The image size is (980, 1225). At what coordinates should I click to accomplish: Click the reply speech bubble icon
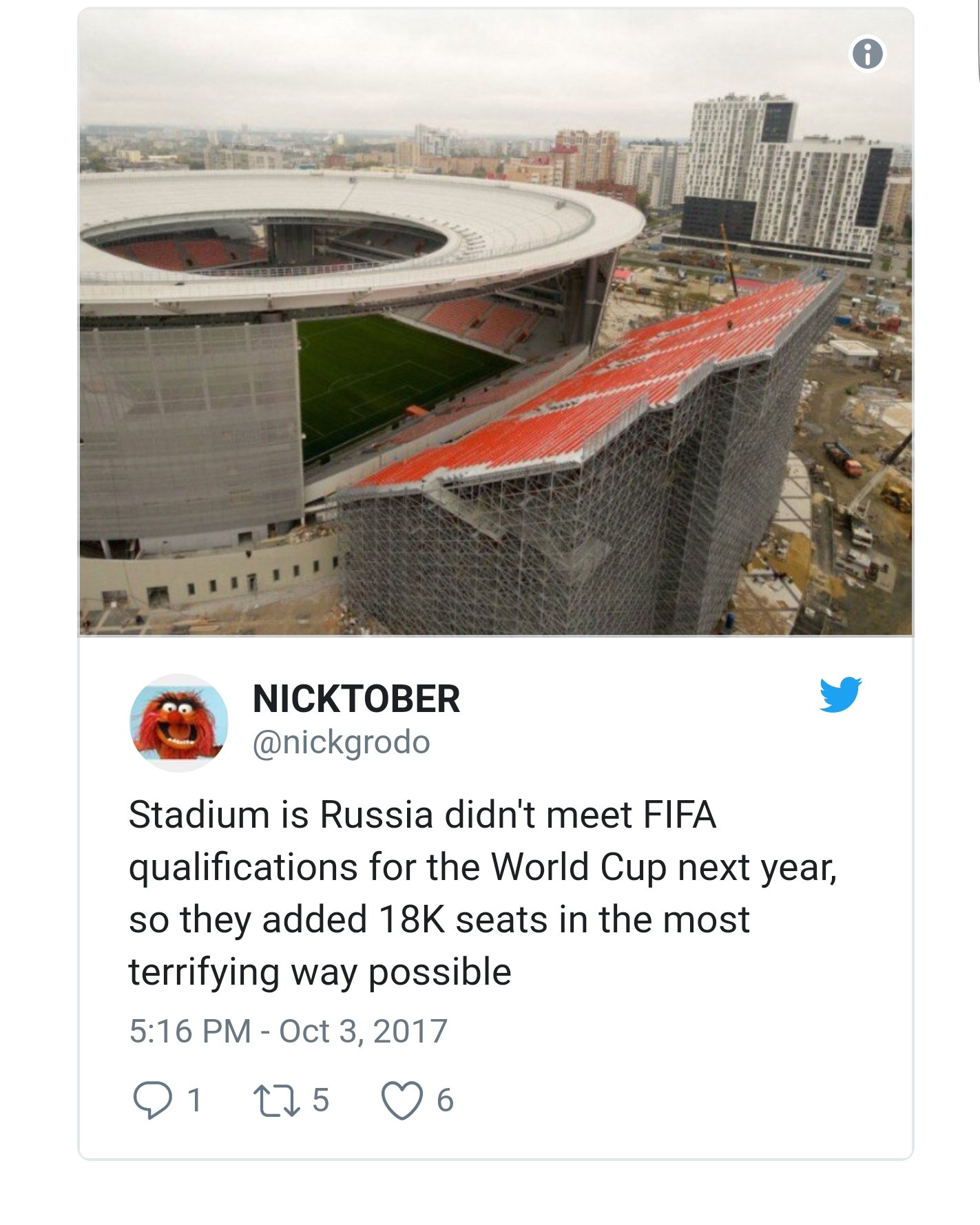coord(152,1099)
